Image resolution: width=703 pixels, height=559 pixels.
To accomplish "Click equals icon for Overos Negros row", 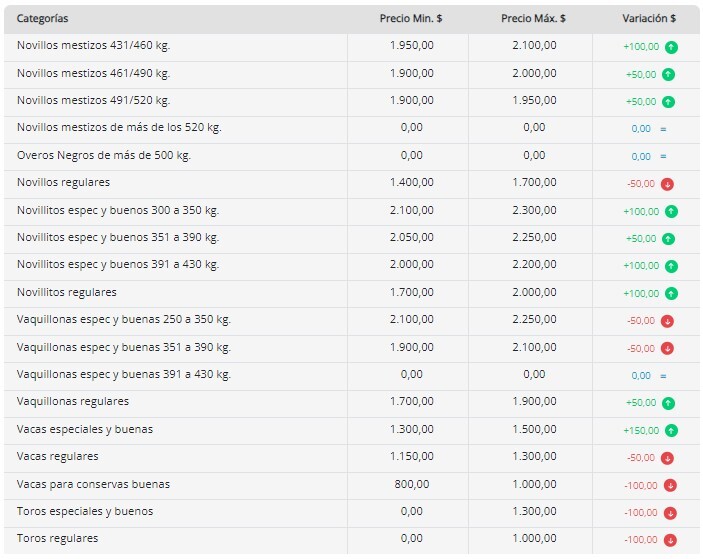I will point(663,156).
